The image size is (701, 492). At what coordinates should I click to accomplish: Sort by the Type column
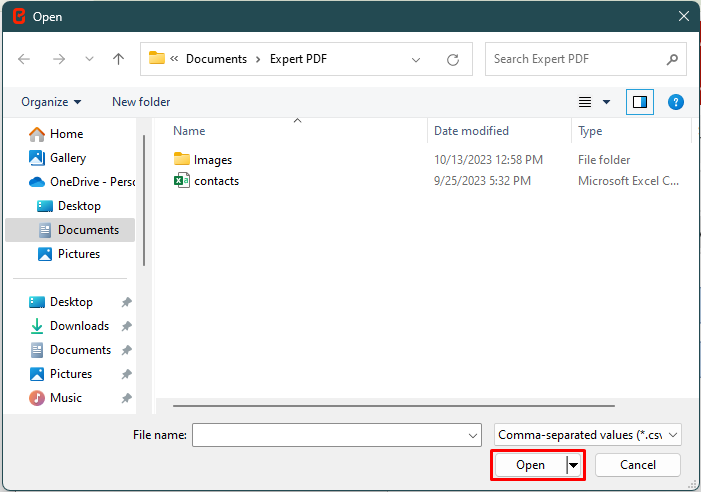point(590,131)
